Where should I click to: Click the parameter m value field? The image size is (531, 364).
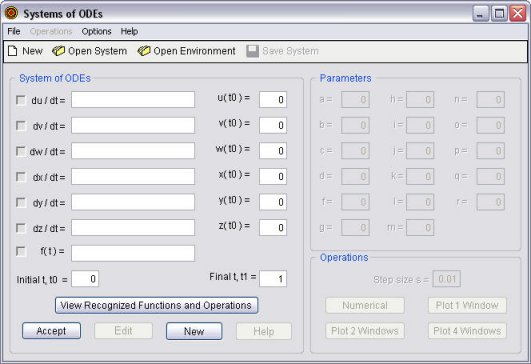coord(420,228)
